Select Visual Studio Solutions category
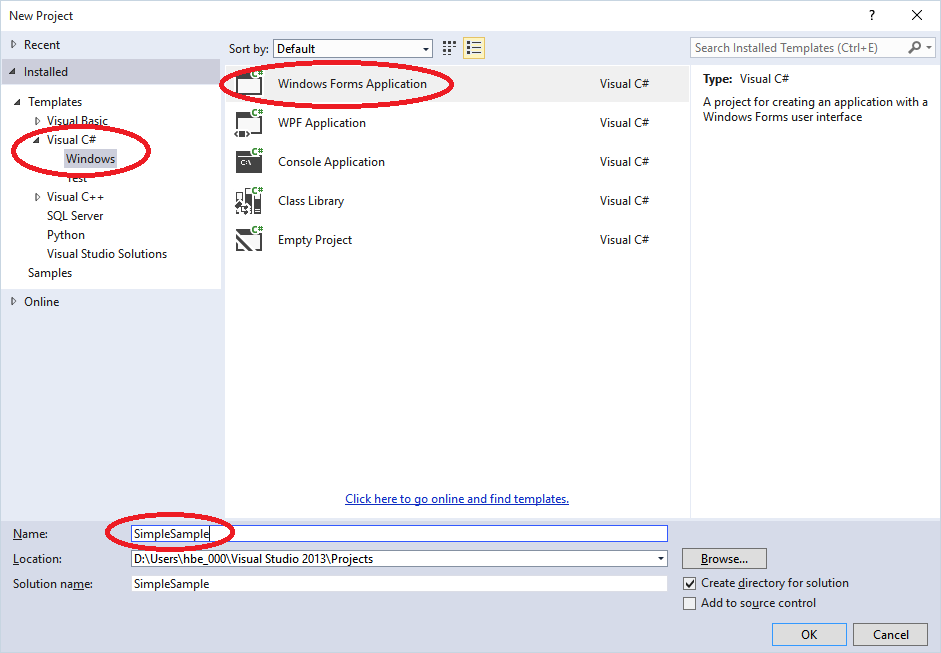This screenshot has width=941, height=653. point(107,254)
